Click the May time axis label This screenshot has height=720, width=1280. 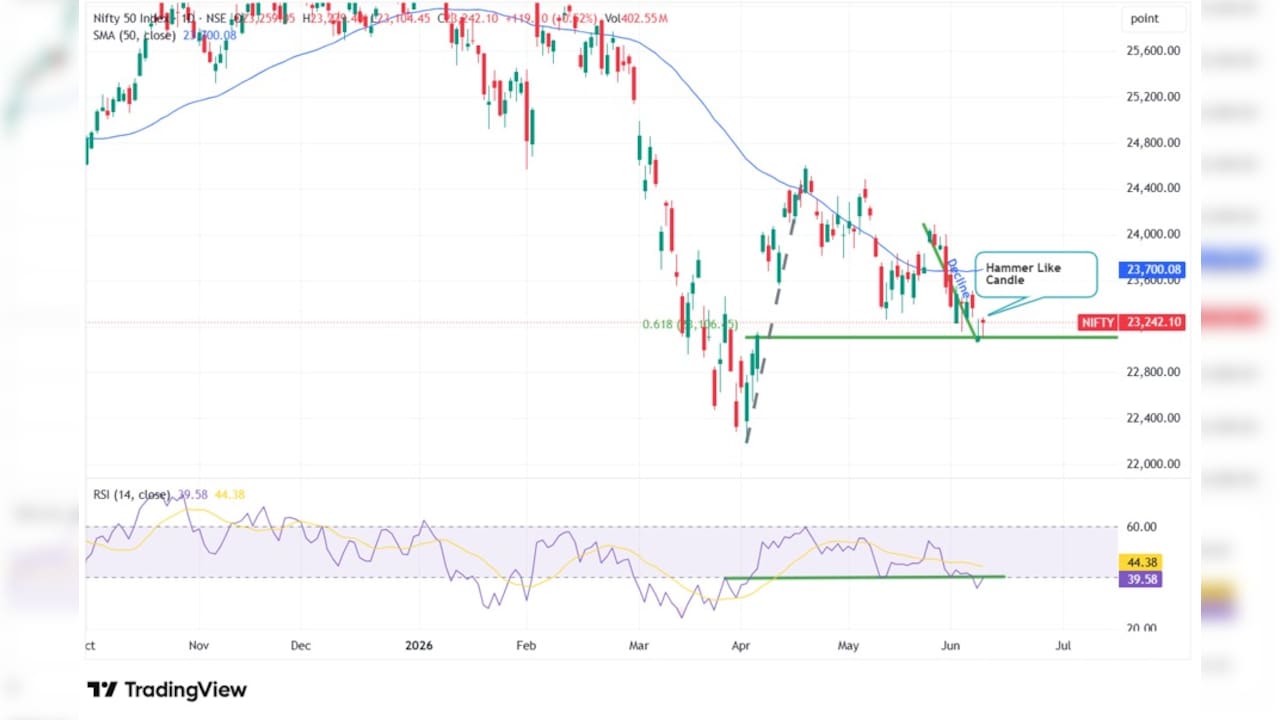tap(848, 645)
